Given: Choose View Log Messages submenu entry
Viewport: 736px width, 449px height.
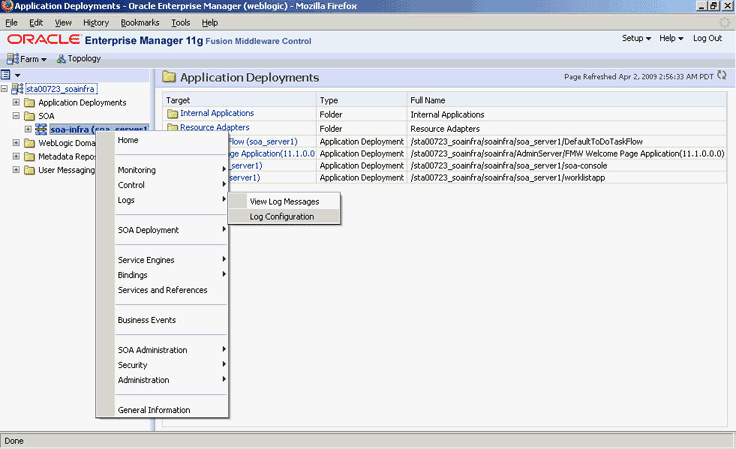Looking at the screenshot, I should [x=284, y=201].
